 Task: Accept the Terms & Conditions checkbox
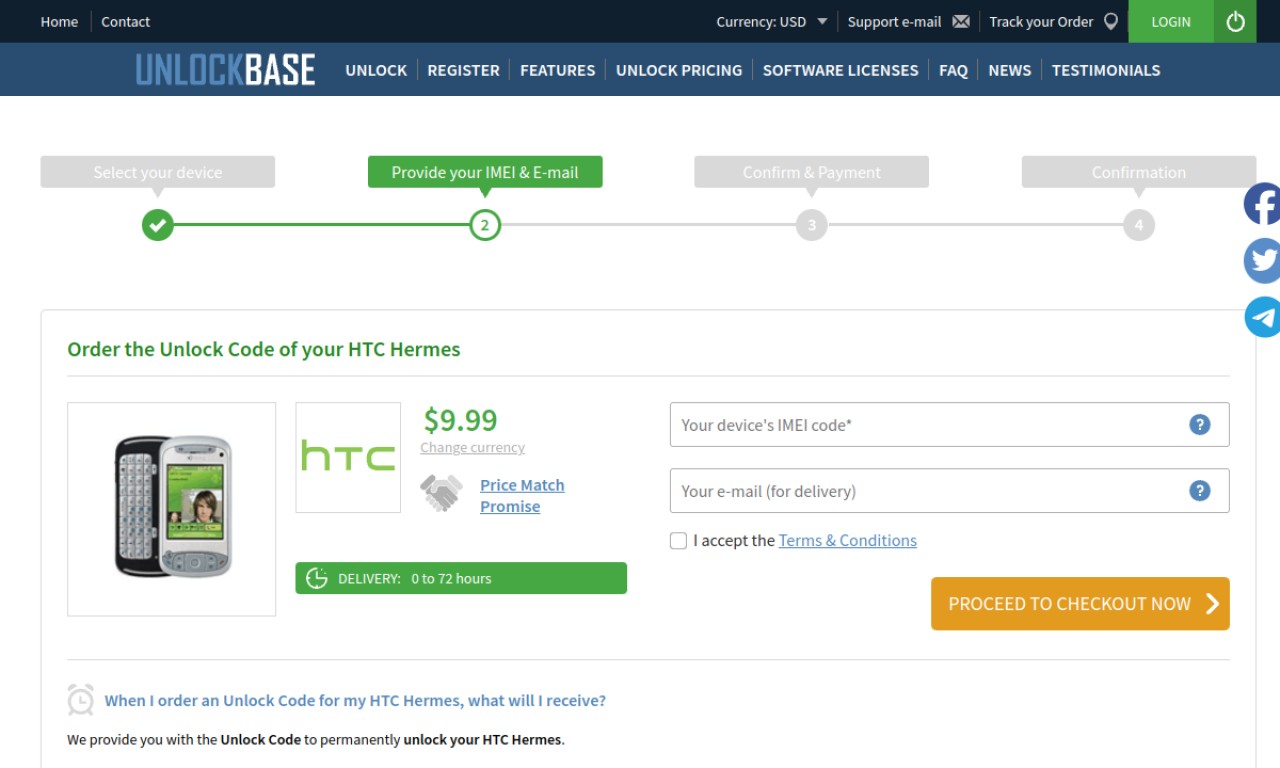pos(678,540)
